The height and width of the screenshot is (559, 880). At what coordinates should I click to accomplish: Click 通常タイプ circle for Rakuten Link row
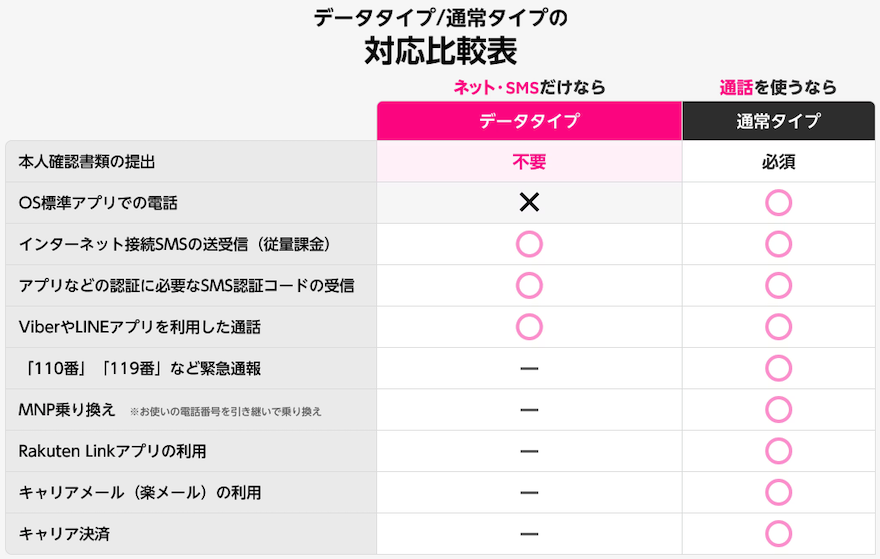(x=778, y=451)
